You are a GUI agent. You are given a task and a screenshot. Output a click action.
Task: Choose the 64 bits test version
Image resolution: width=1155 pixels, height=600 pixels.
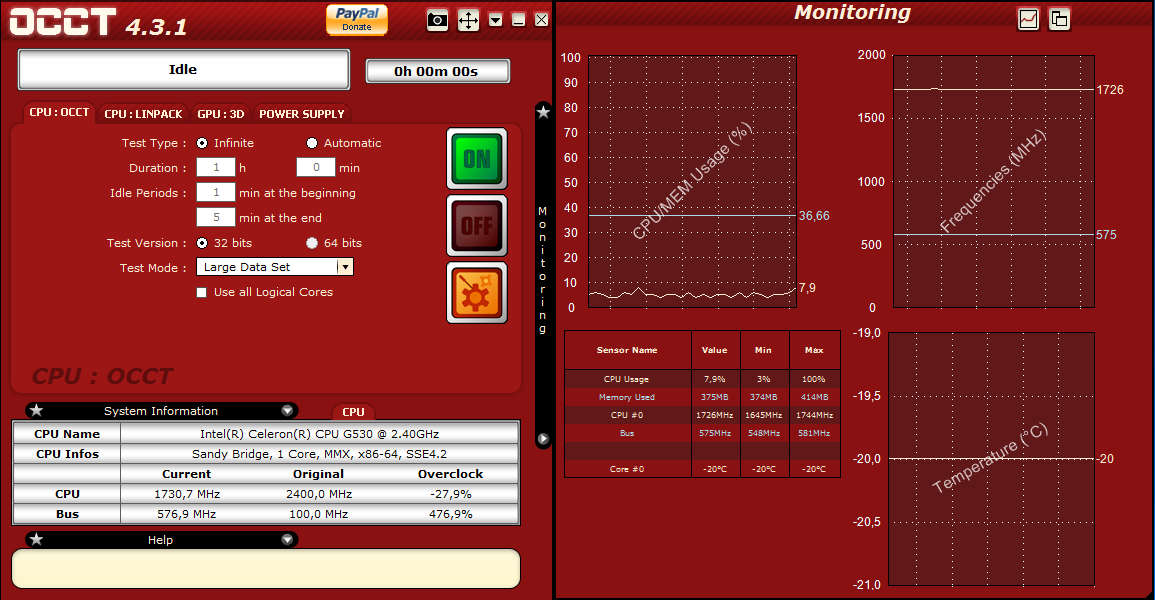tap(312, 243)
